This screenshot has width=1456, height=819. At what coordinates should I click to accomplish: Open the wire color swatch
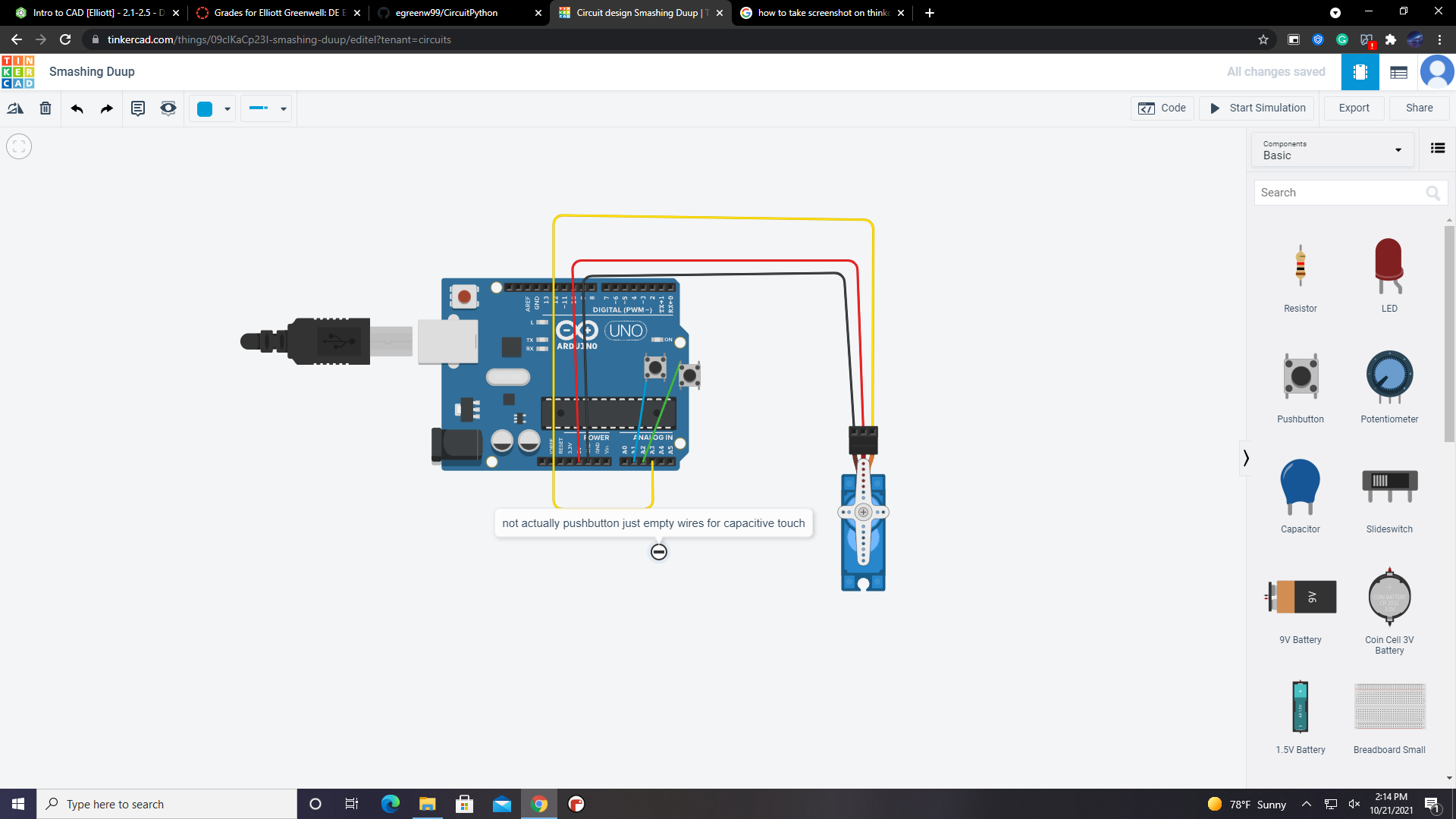pos(205,108)
